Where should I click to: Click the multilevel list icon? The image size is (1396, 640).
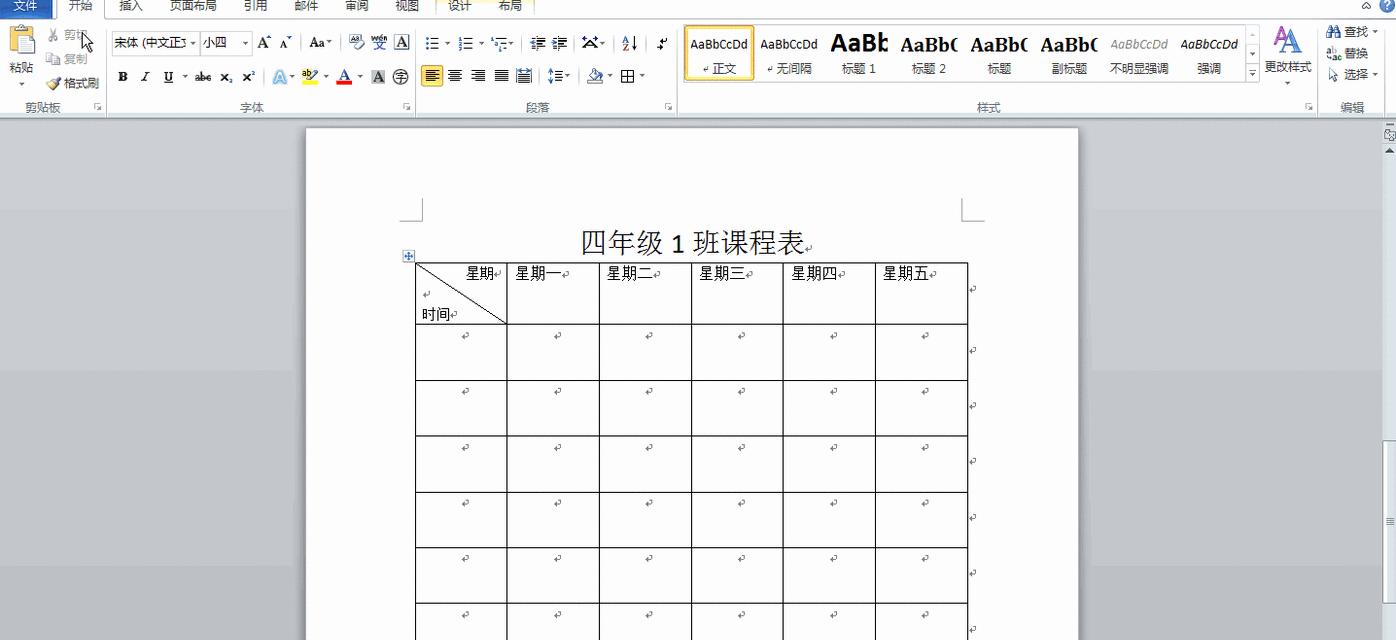500,43
